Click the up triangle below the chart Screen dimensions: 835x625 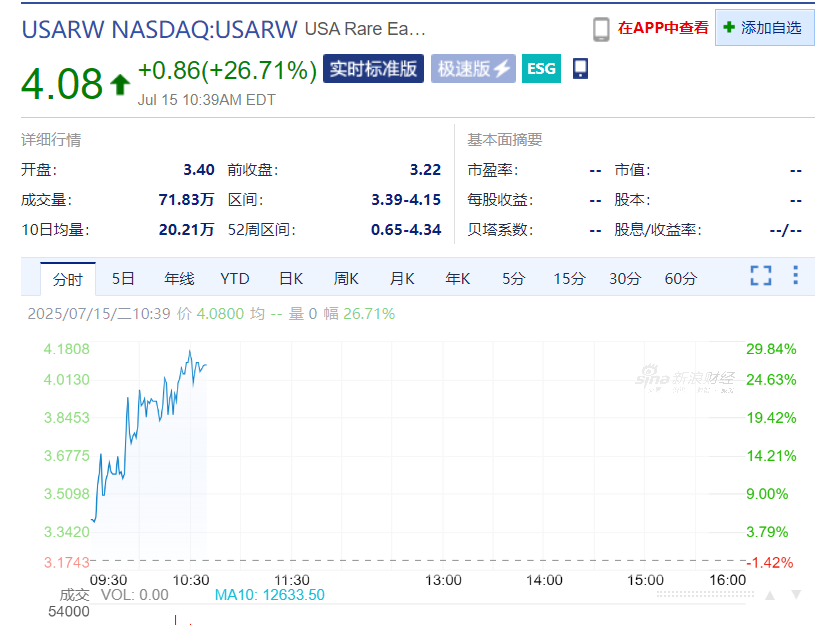770,595
